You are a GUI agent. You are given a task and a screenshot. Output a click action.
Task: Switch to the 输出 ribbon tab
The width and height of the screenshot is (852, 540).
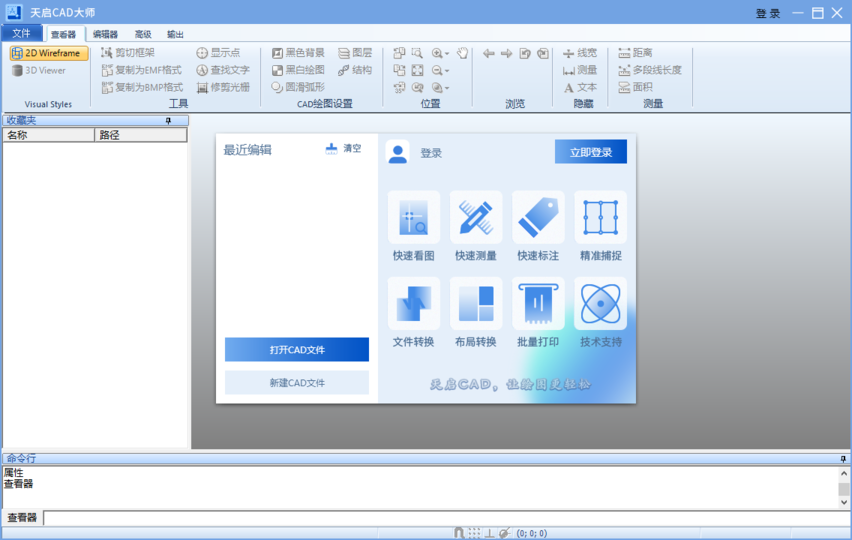click(175, 34)
